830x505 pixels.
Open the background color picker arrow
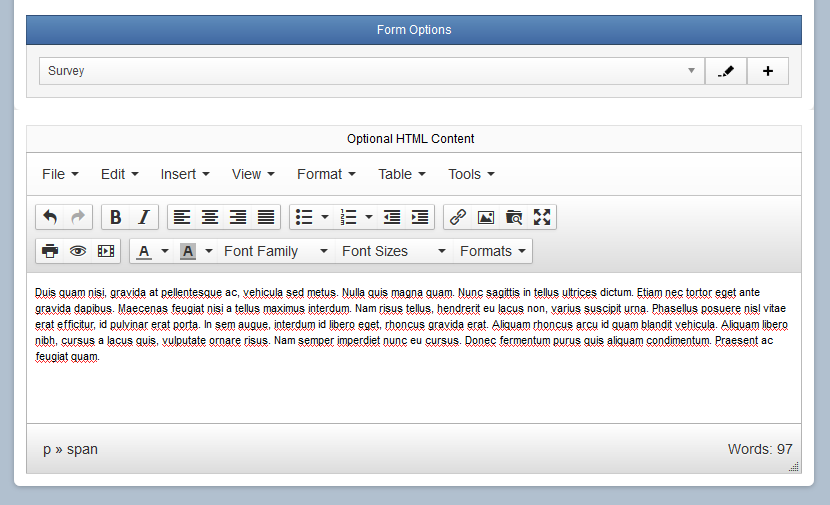click(x=209, y=251)
